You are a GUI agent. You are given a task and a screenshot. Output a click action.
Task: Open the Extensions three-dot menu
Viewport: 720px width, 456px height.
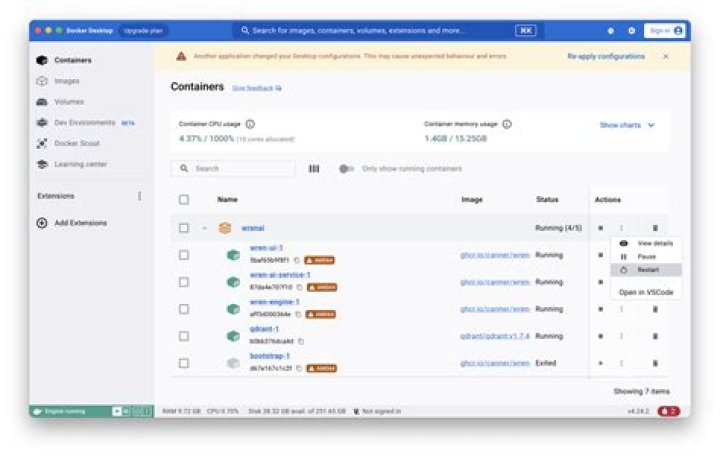click(x=139, y=196)
